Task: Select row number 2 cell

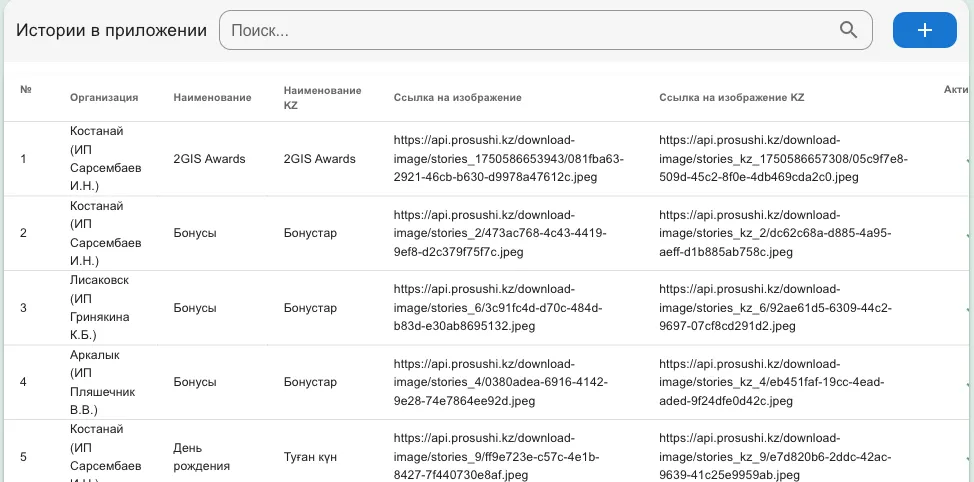Action: click(23, 234)
